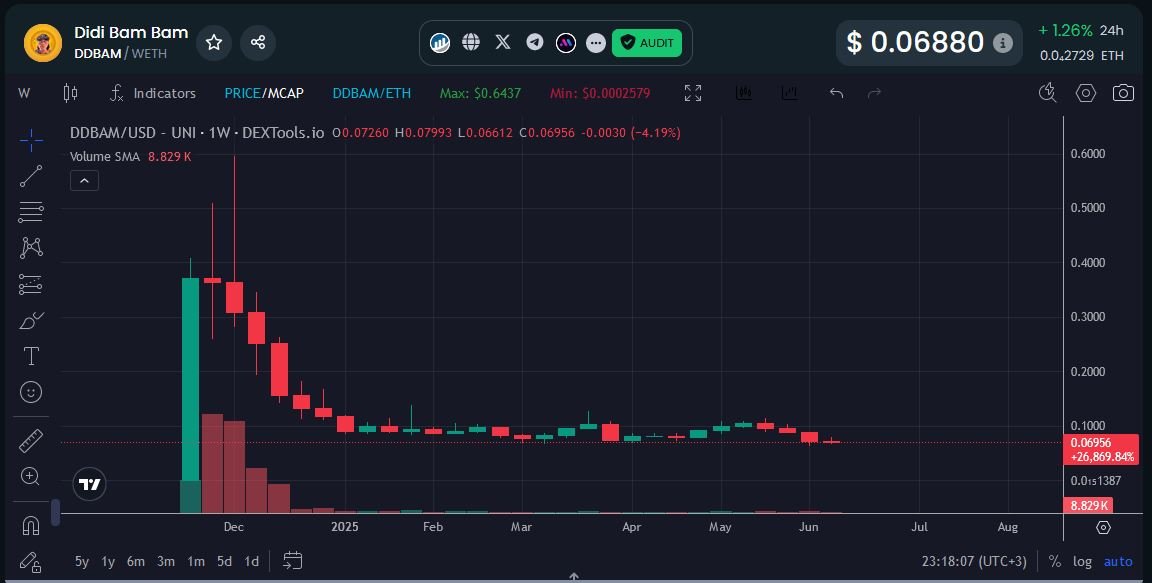The height and width of the screenshot is (583, 1152).
Task: Click the Min: $0.0002579 label
Action: tap(600, 93)
